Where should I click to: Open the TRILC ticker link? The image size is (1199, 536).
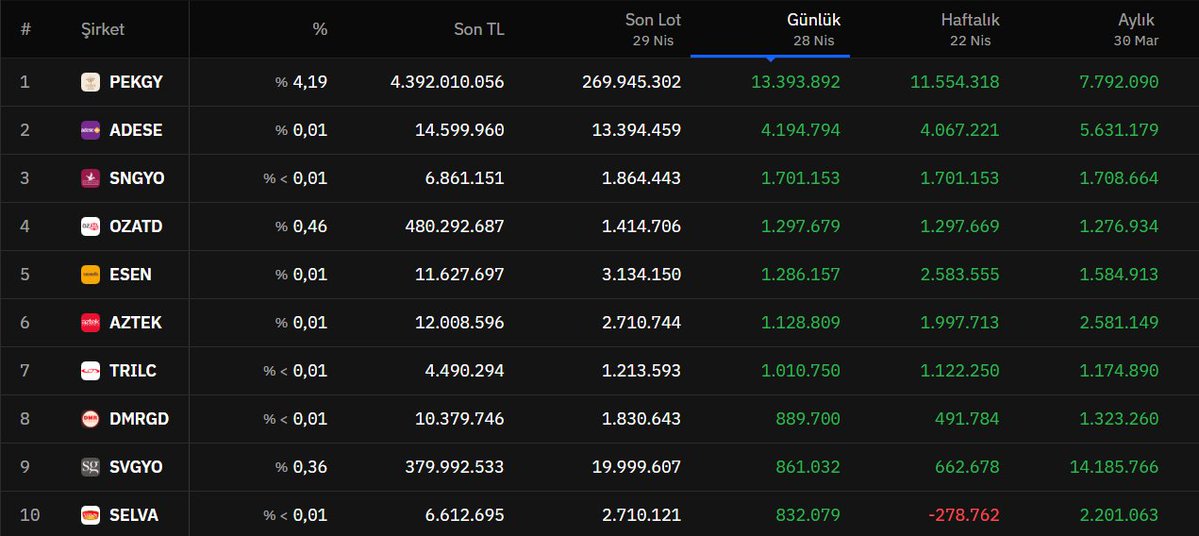point(133,371)
